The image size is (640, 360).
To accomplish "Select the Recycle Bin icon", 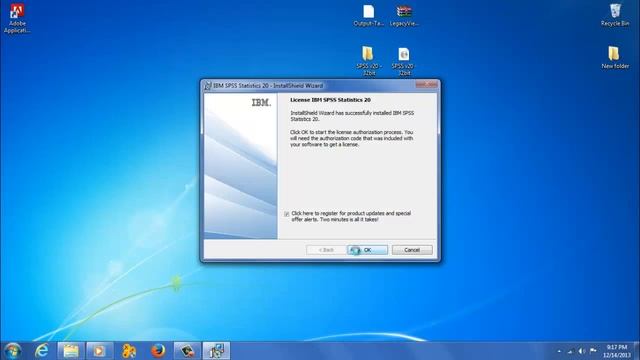I will [x=615, y=15].
